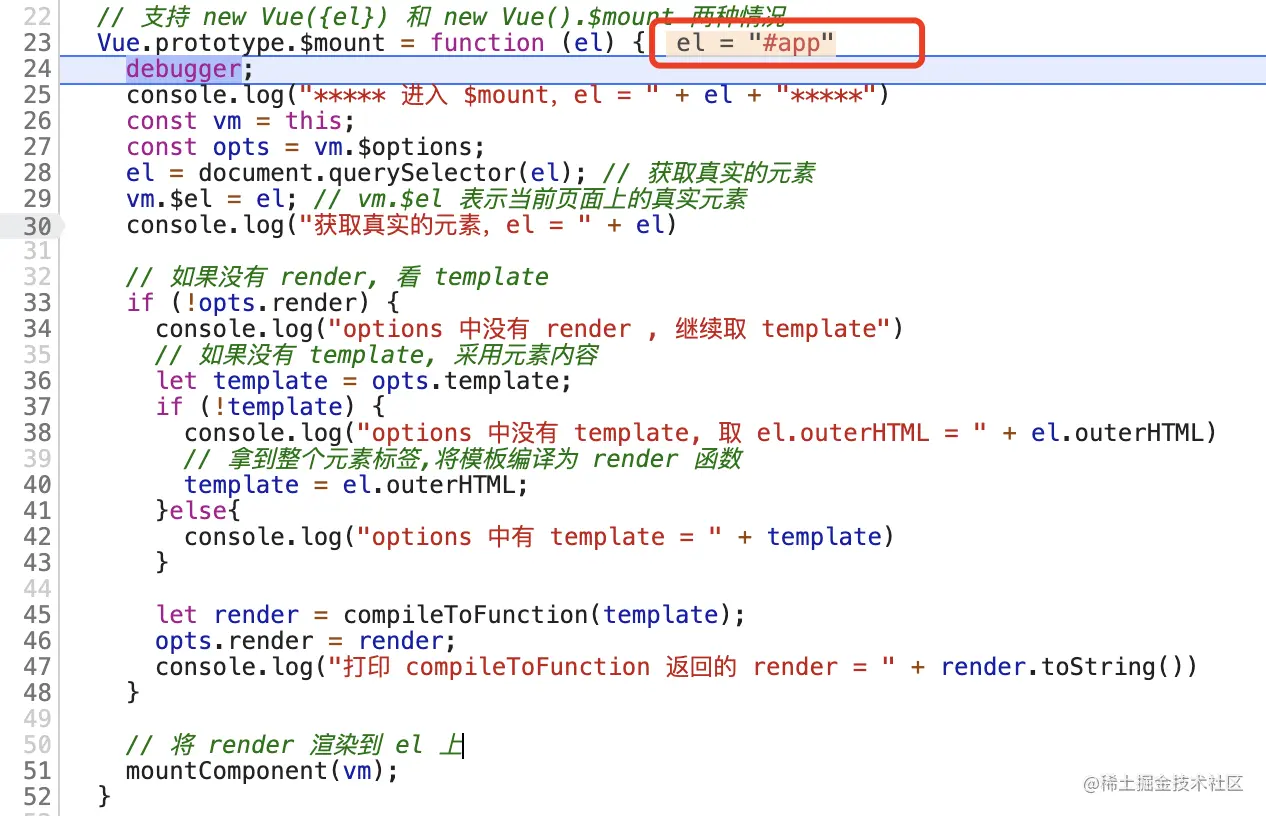
Task: Click line number 34 in the gutter
Action: pos(37,329)
